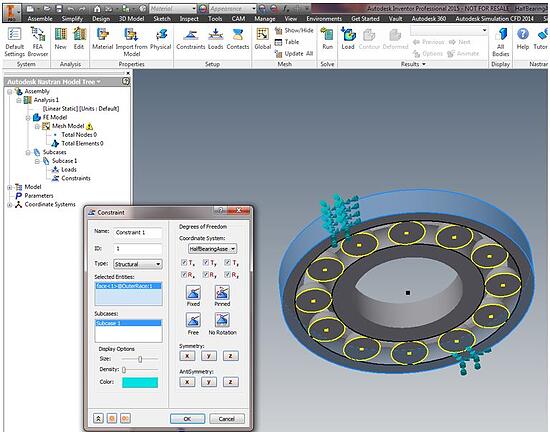Screen dimensions: 550x432
Task: Toggle the Tz translation checkbox
Action: (x=228, y=262)
